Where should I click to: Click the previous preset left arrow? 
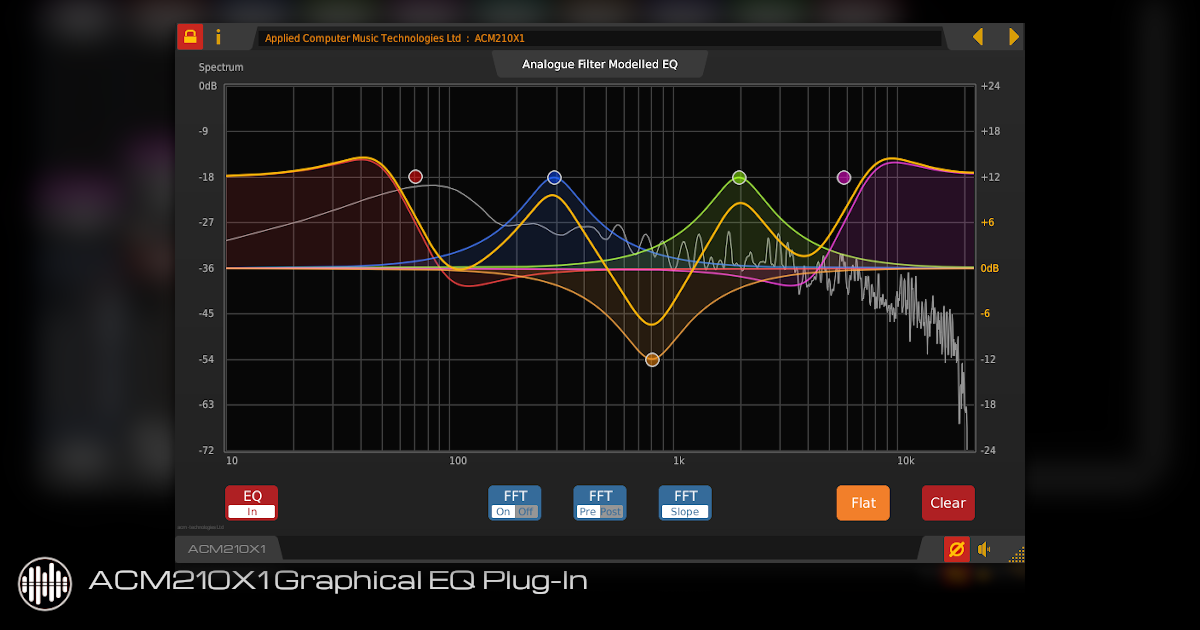pyautogui.click(x=978, y=37)
